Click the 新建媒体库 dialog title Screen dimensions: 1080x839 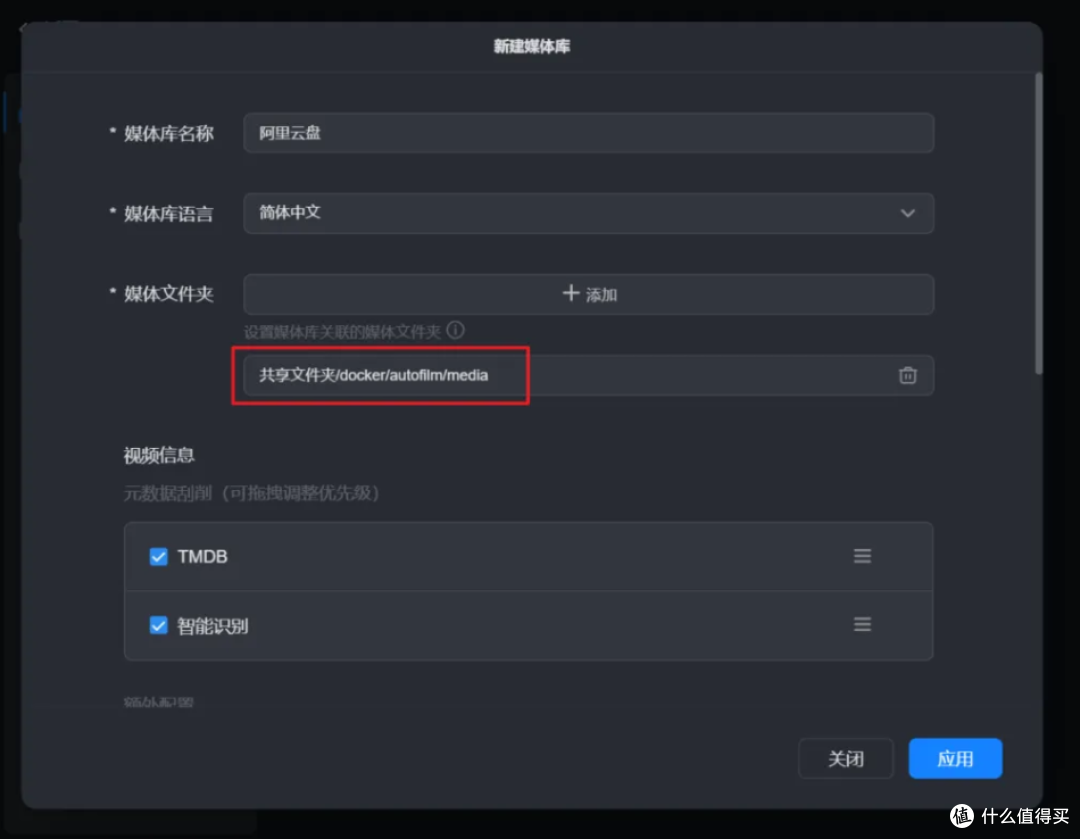(532, 46)
